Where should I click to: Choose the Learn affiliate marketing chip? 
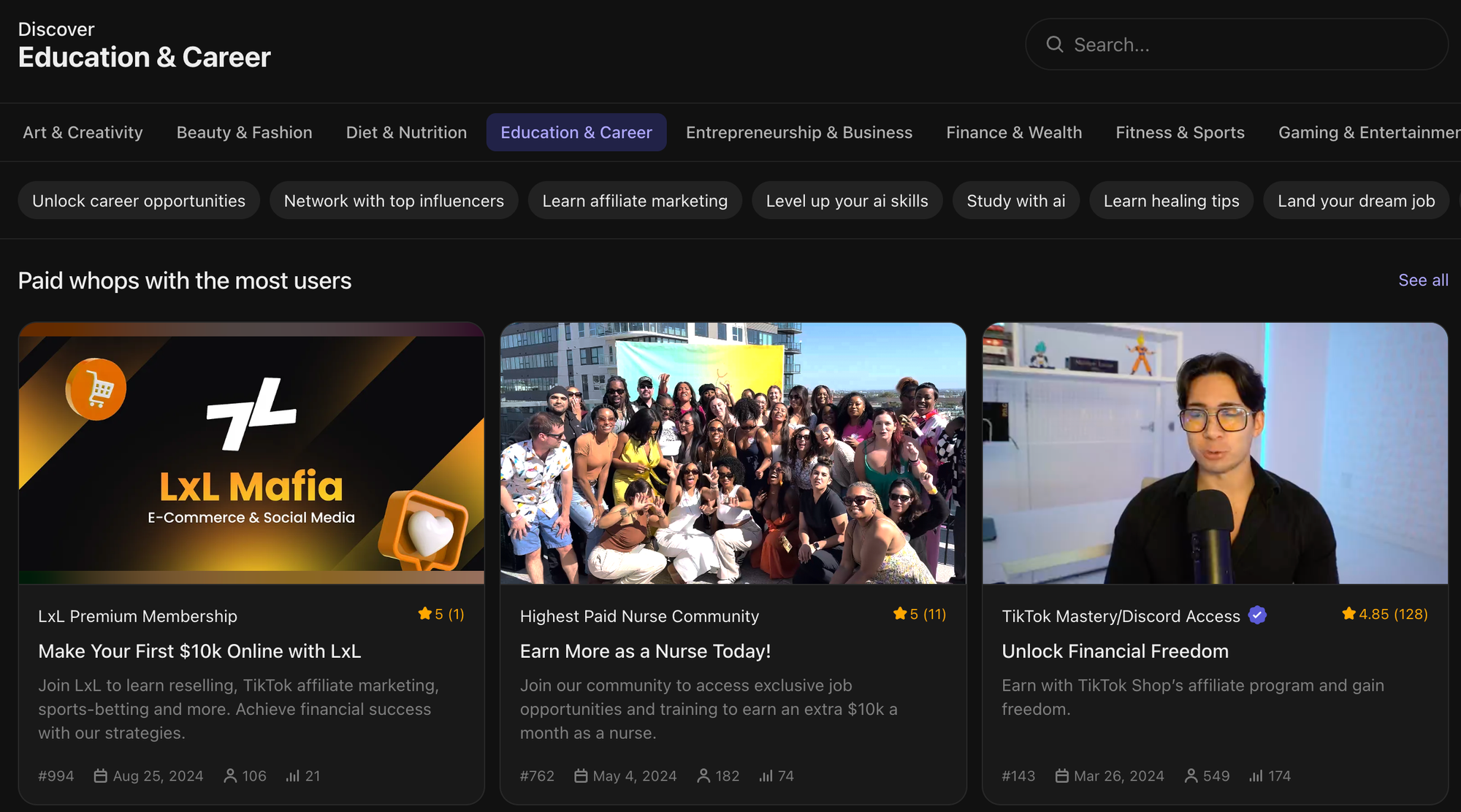pyautogui.click(x=635, y=201)
